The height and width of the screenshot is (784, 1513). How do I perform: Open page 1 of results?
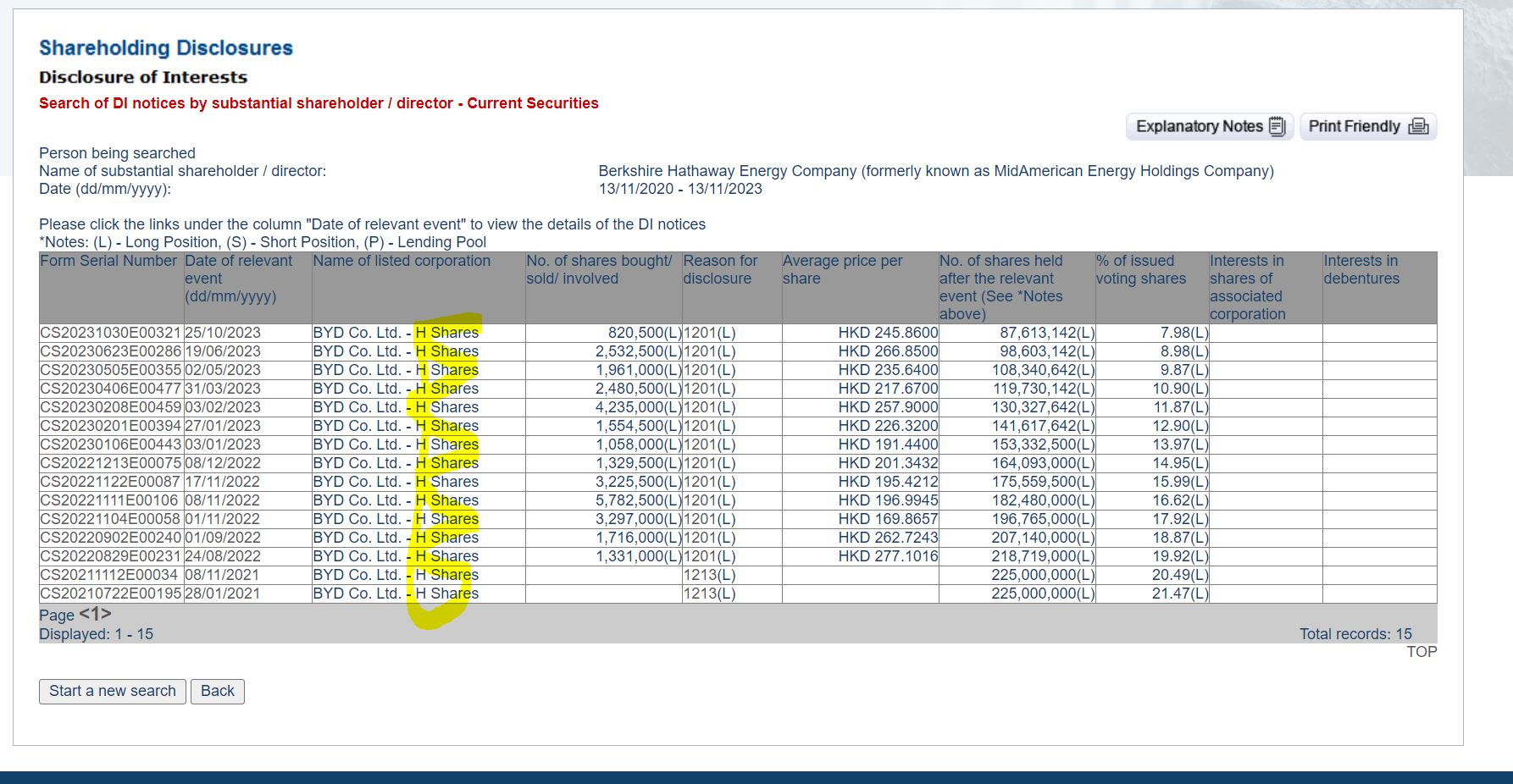(96, 614)
